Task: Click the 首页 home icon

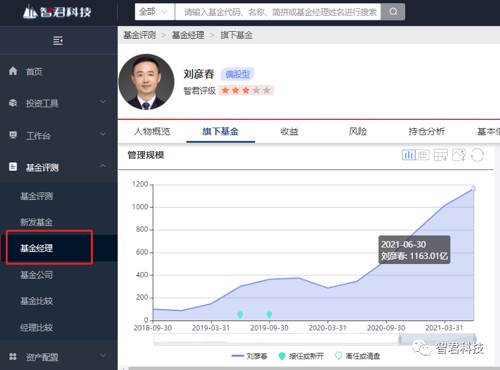Action: [13, 71]
